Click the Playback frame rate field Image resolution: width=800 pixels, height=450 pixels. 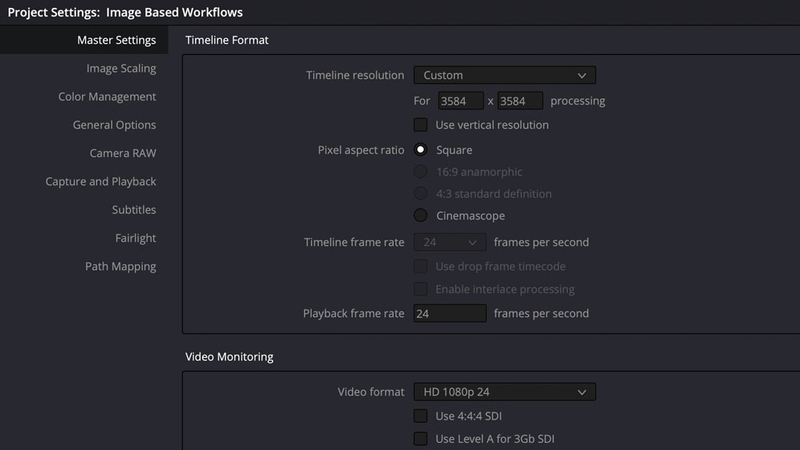[x=449, y=313]
